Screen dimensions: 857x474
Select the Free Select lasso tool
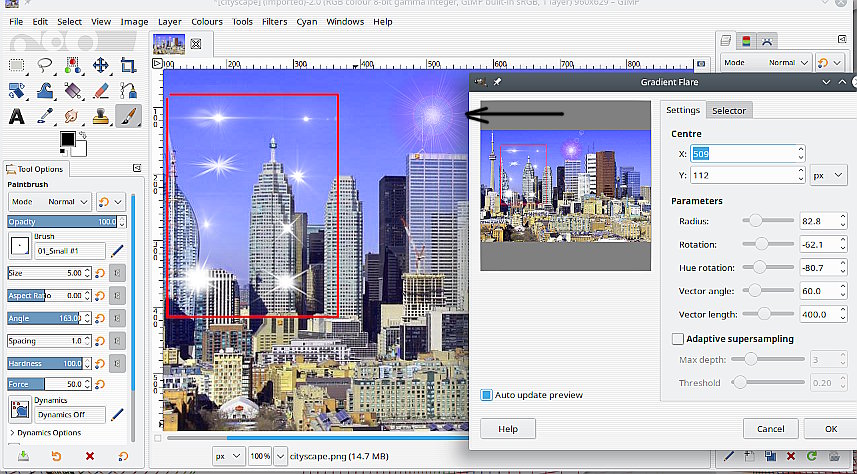[x=45, y=65]
